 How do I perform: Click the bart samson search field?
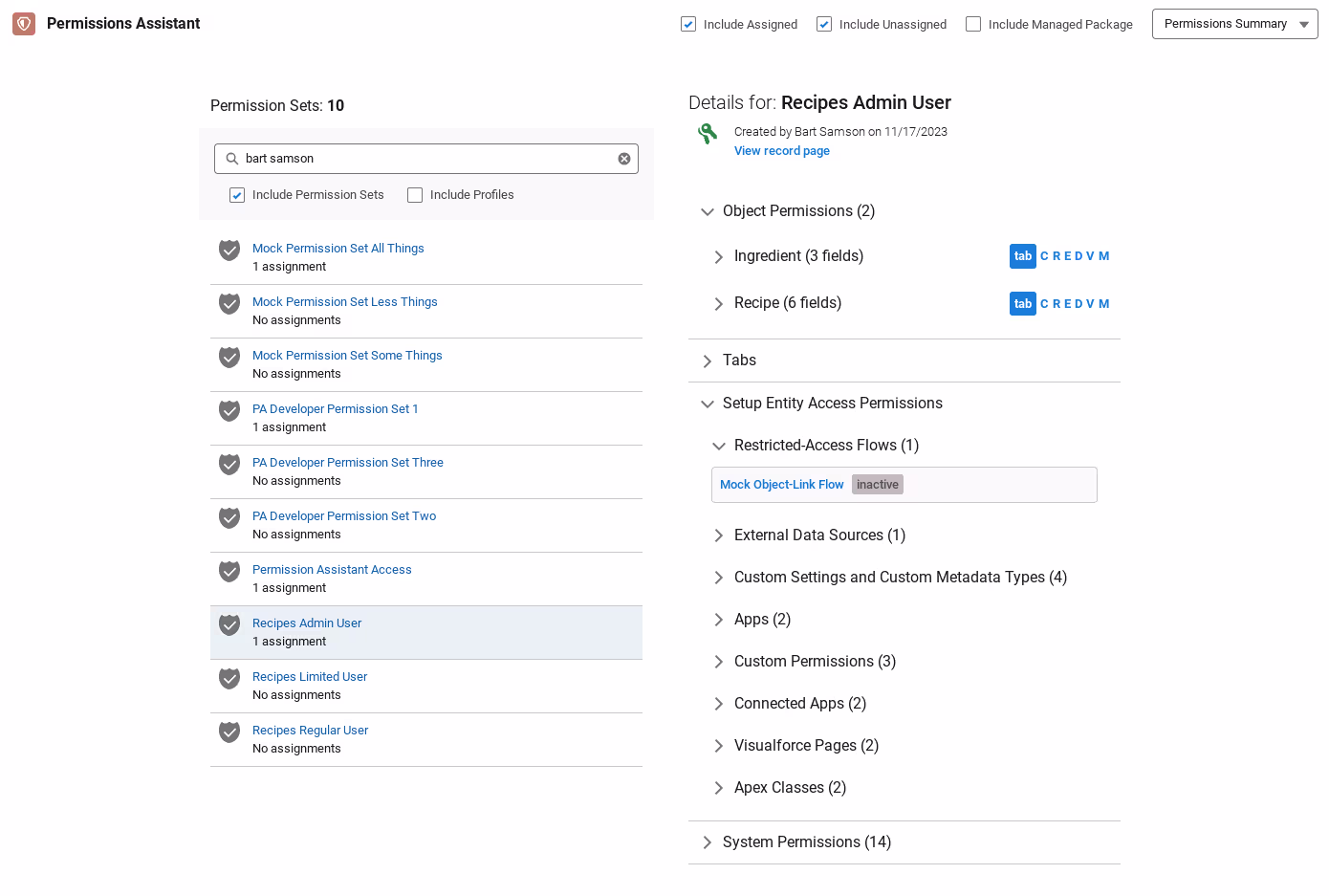point(426,159)
